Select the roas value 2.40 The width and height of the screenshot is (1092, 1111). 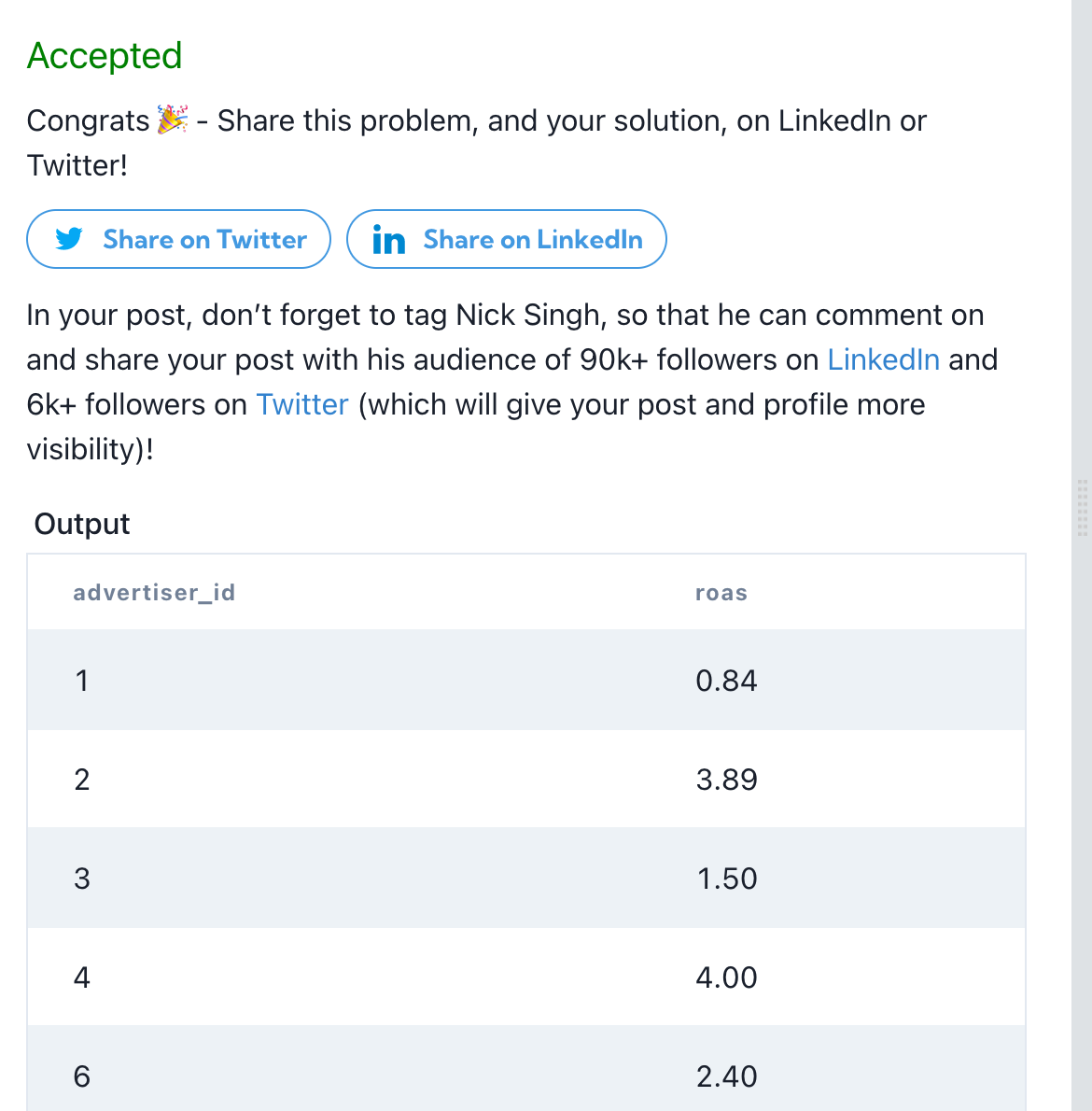click(x=726, y=1076)
